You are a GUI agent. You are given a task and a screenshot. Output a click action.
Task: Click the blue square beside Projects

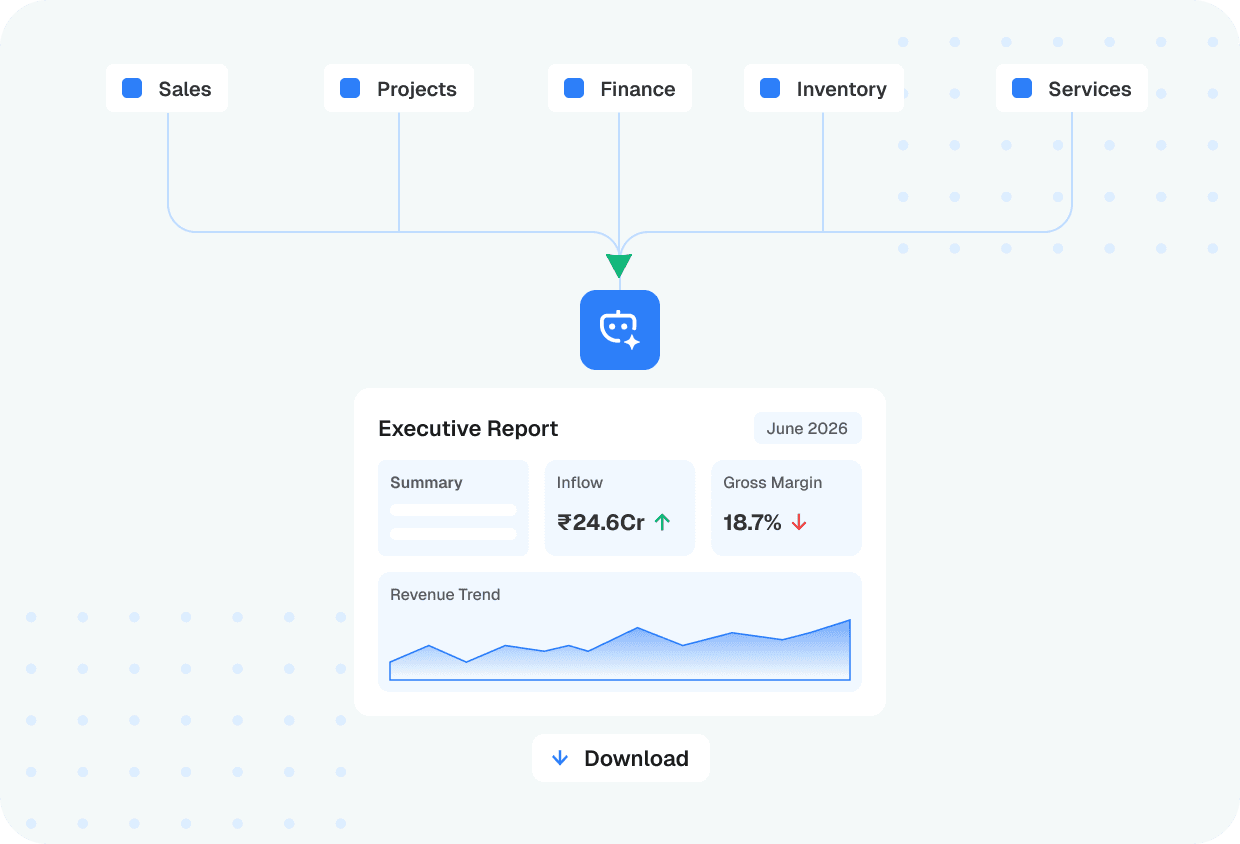pyautogui.click(x=350, y=88)
